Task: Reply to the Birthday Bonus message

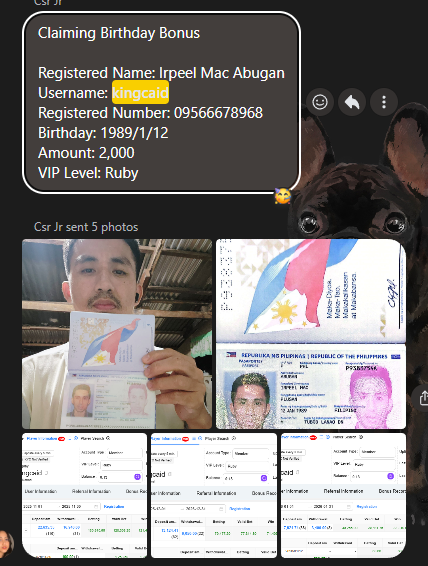Action: tap(352, 102)
